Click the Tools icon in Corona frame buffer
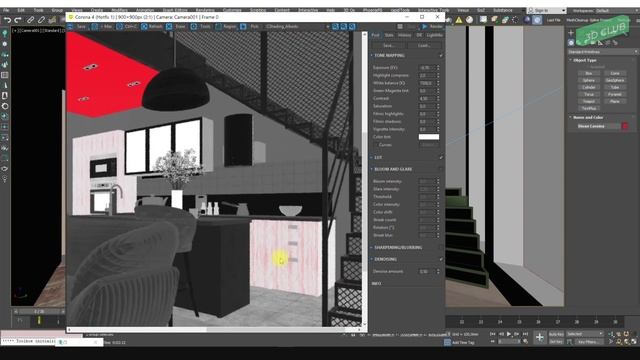The image size is (640, 360). pos(194,27)
